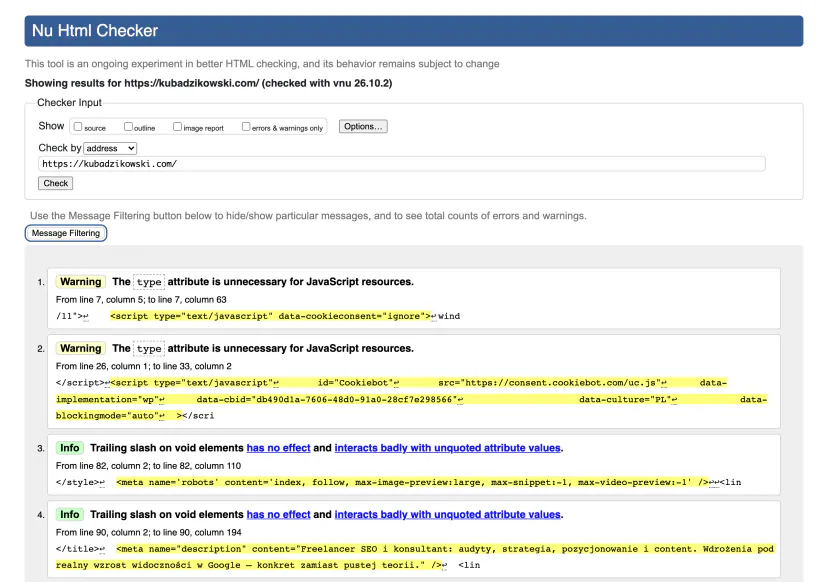
Task: Click the Info badge in message 4
Action: pos(70,515)
